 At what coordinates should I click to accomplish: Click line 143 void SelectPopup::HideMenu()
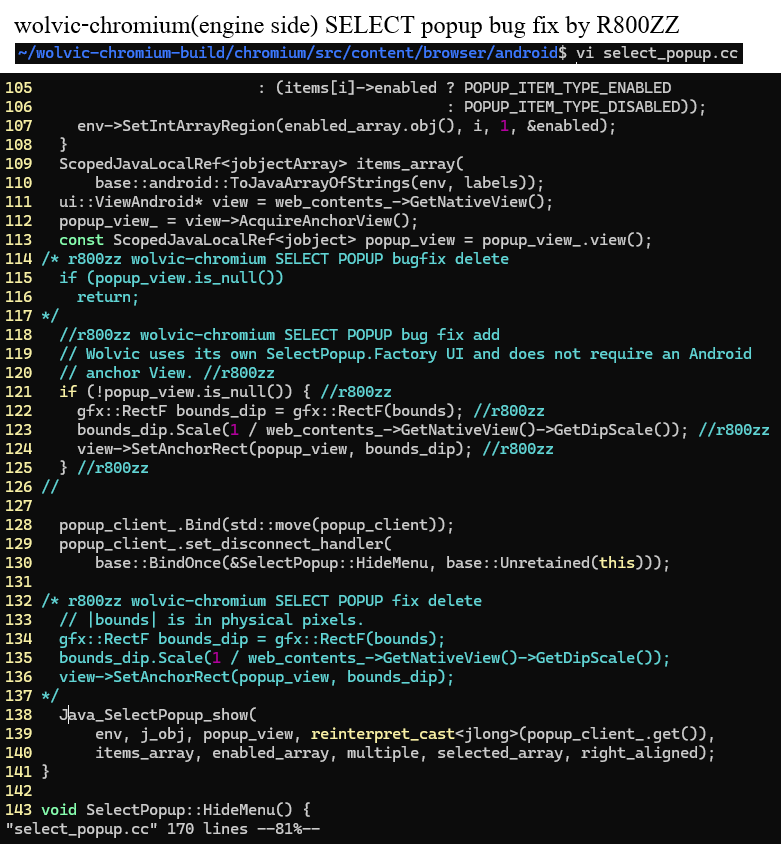coord(176,810)
